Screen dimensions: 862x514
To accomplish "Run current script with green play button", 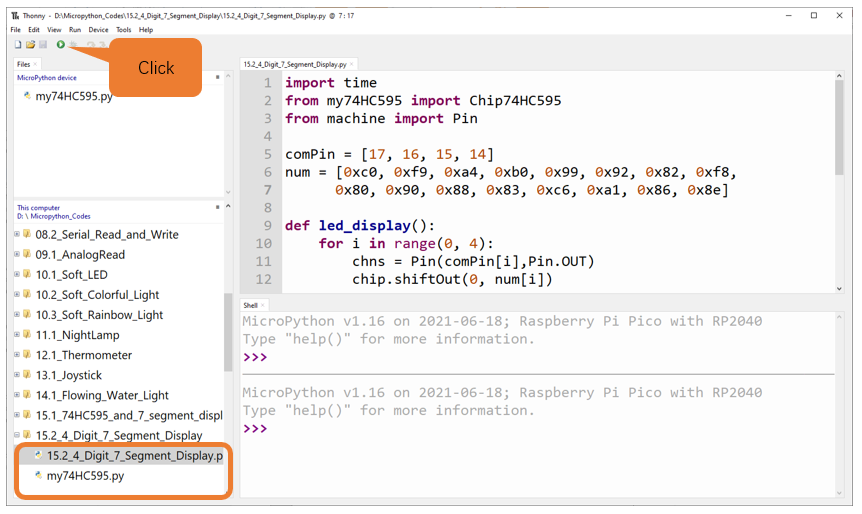I will pos(60,45).
